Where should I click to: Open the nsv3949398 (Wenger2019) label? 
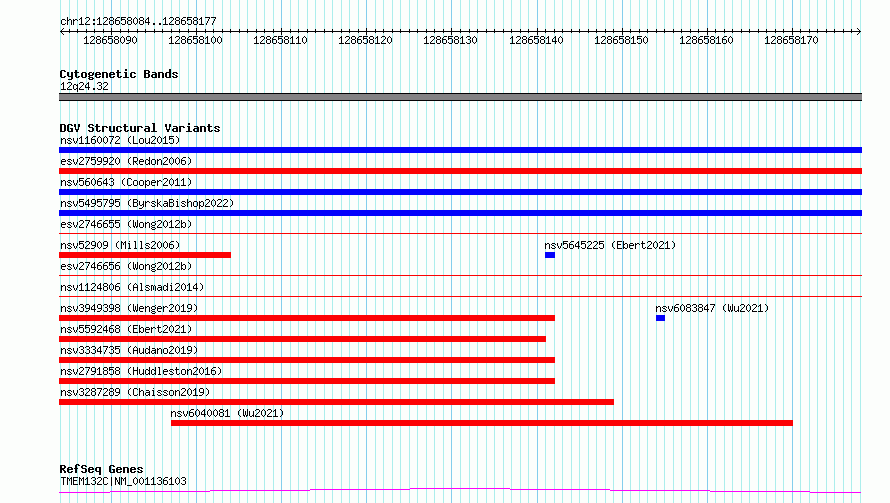tap(129, 308)
